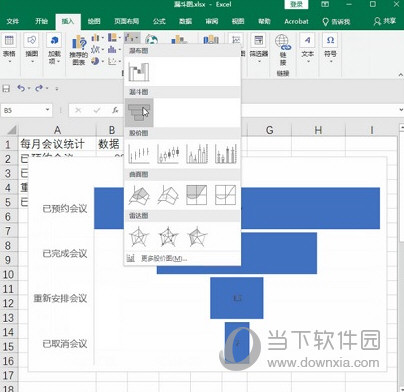Open the Illustrations dropdown

32,49
